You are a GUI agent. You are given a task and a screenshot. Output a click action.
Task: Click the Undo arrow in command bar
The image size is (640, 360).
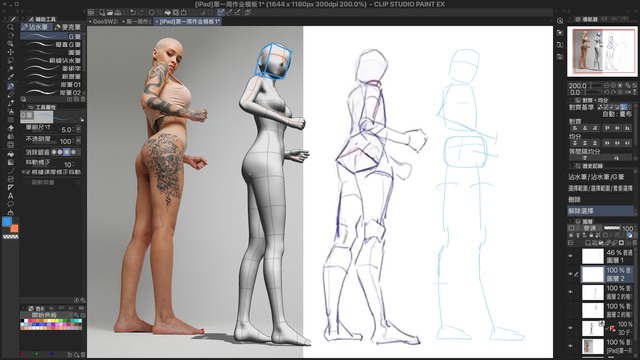(x=133, y=13)
